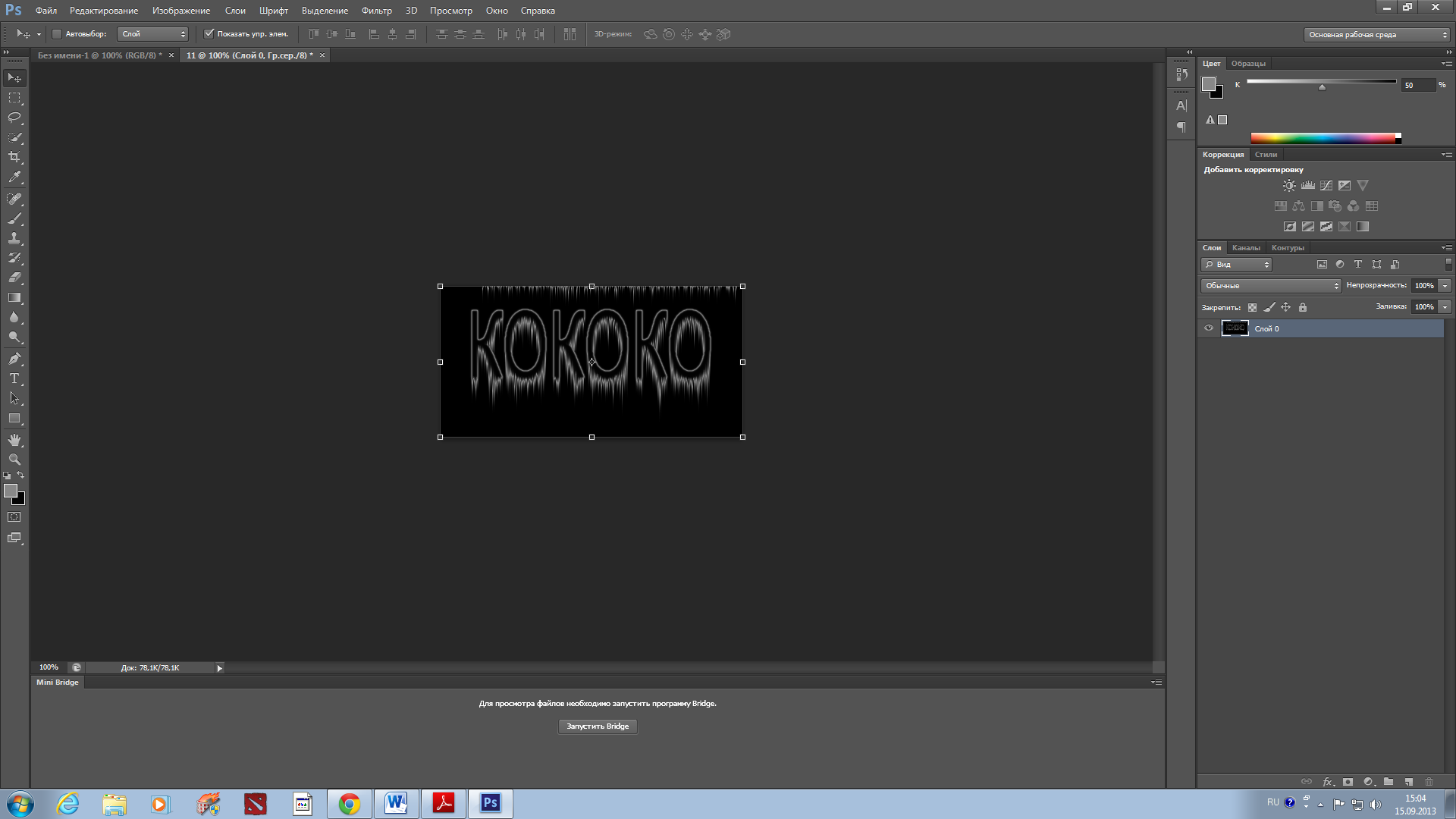Select the Gradient tool
Viewport: 1456px width, 819px height.
[x=14, y=298]
